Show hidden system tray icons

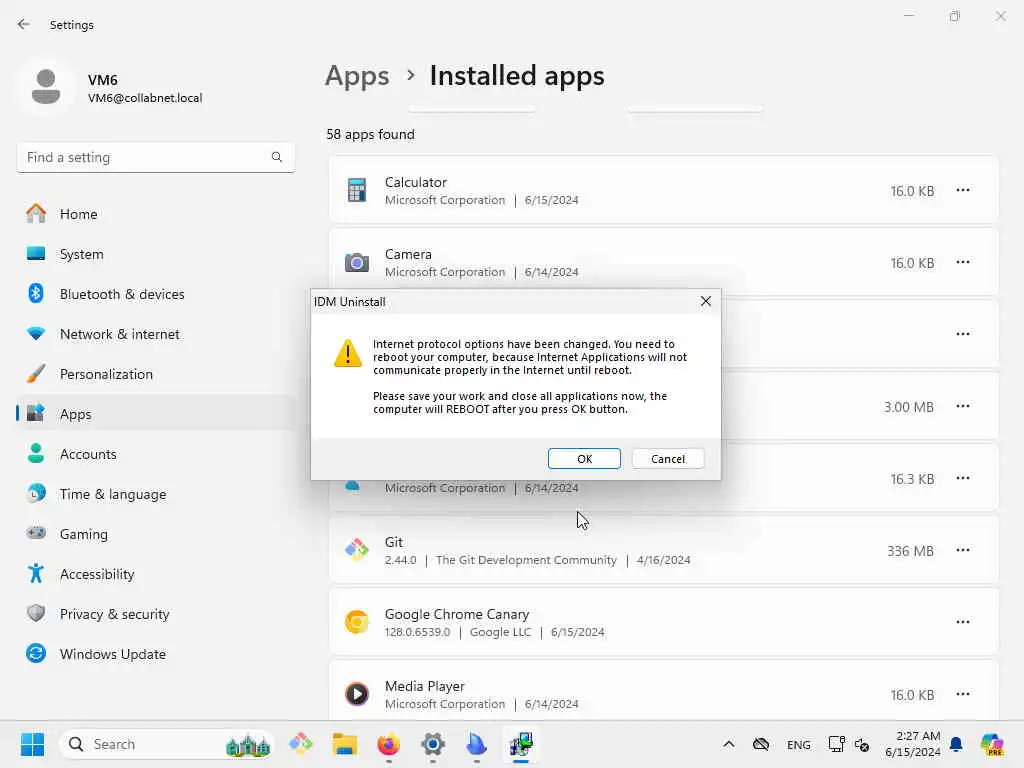coord(729,744)
